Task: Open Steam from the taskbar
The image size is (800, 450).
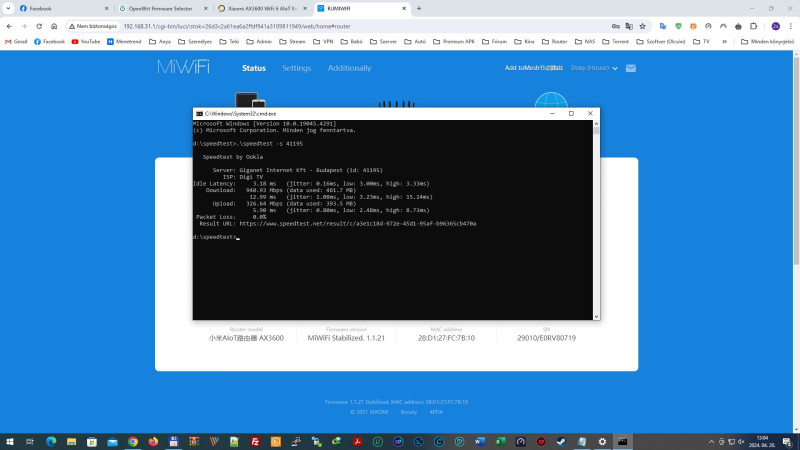Action: (561, 441)
